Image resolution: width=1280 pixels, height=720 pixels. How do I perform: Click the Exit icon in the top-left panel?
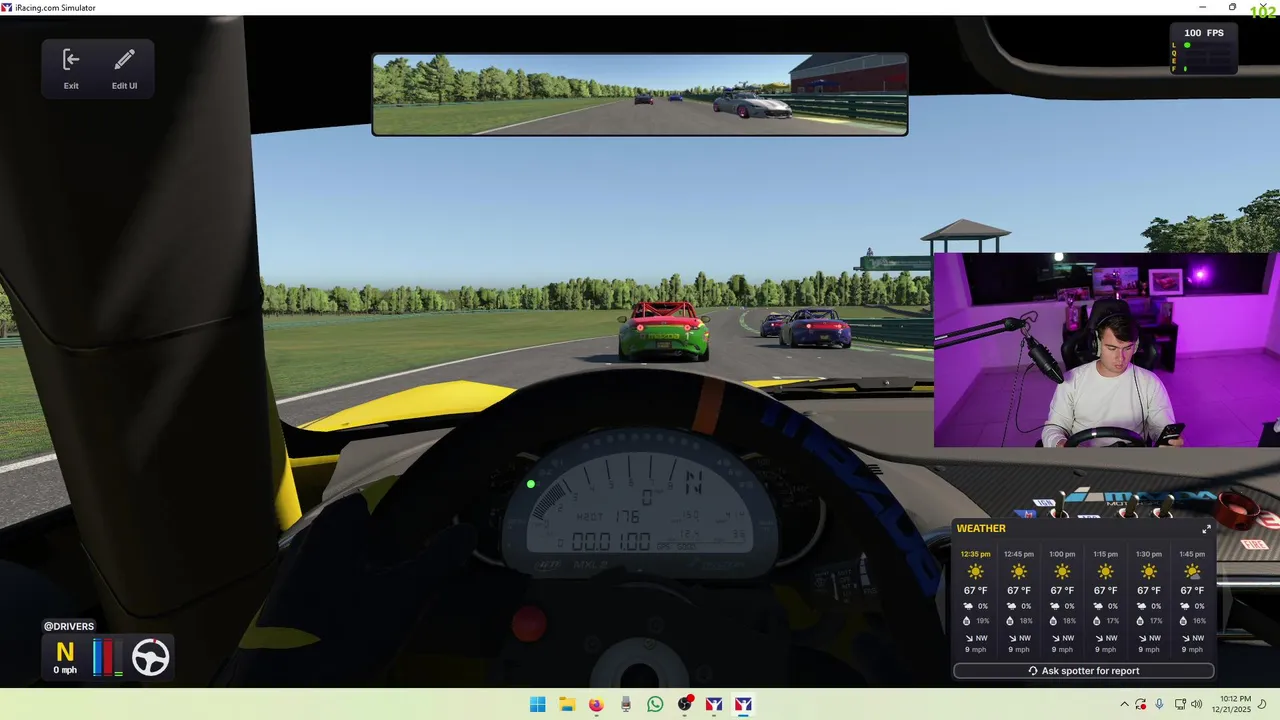coord(71,60)
